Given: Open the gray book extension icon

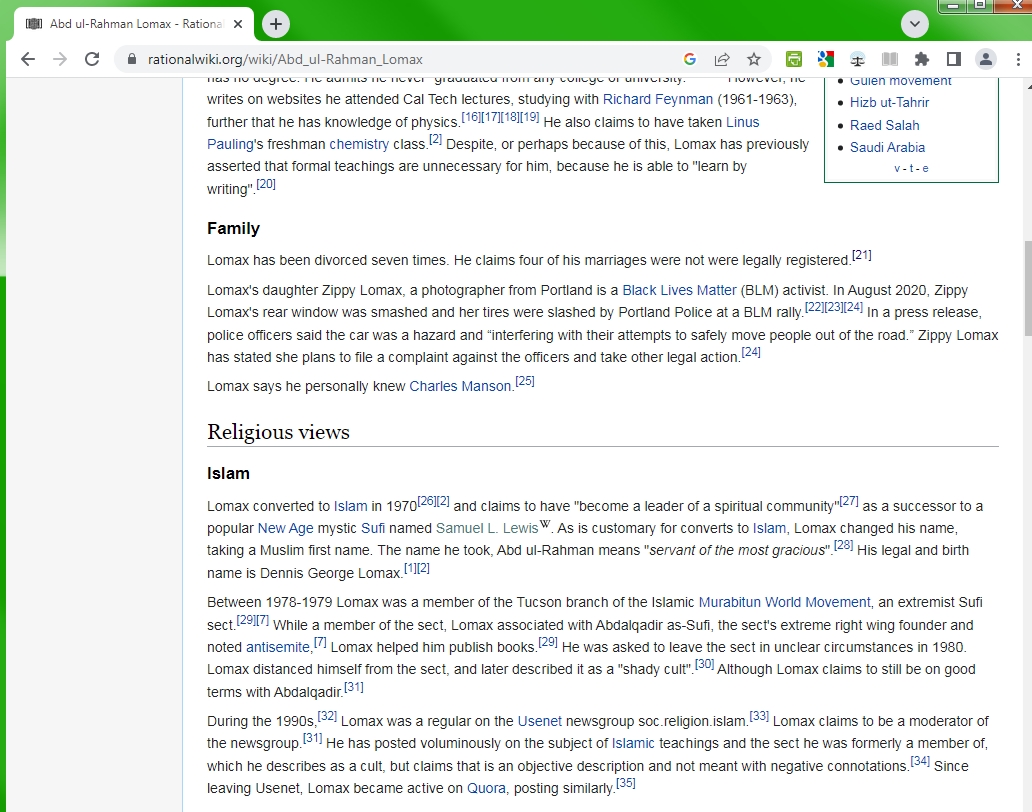Looking at the screenshot, I should [x=890, y=59].
